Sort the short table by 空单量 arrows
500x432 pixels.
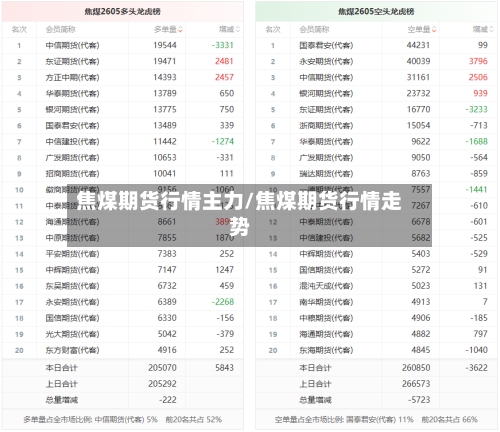tap(434, 30)
